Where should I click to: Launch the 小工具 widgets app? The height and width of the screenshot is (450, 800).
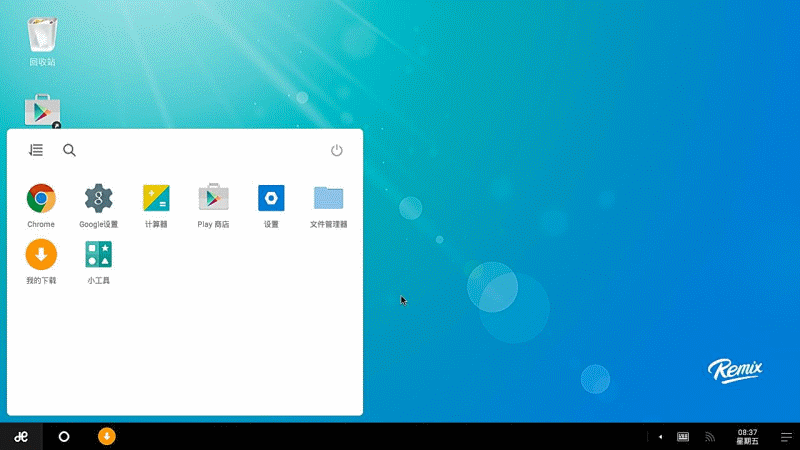click(98, 261)
